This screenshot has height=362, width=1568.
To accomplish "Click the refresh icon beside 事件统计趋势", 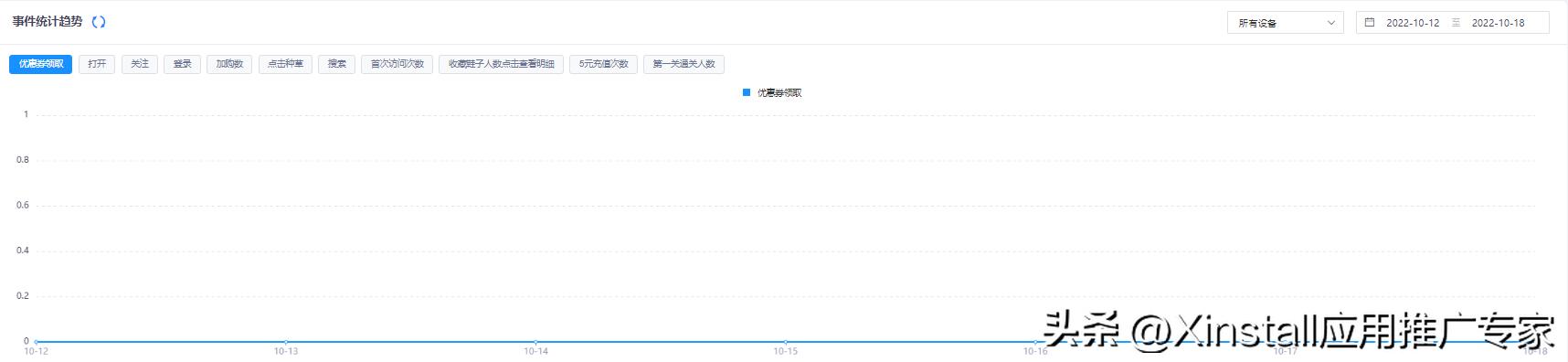I will pyautogui.click(x=99, y=22).
